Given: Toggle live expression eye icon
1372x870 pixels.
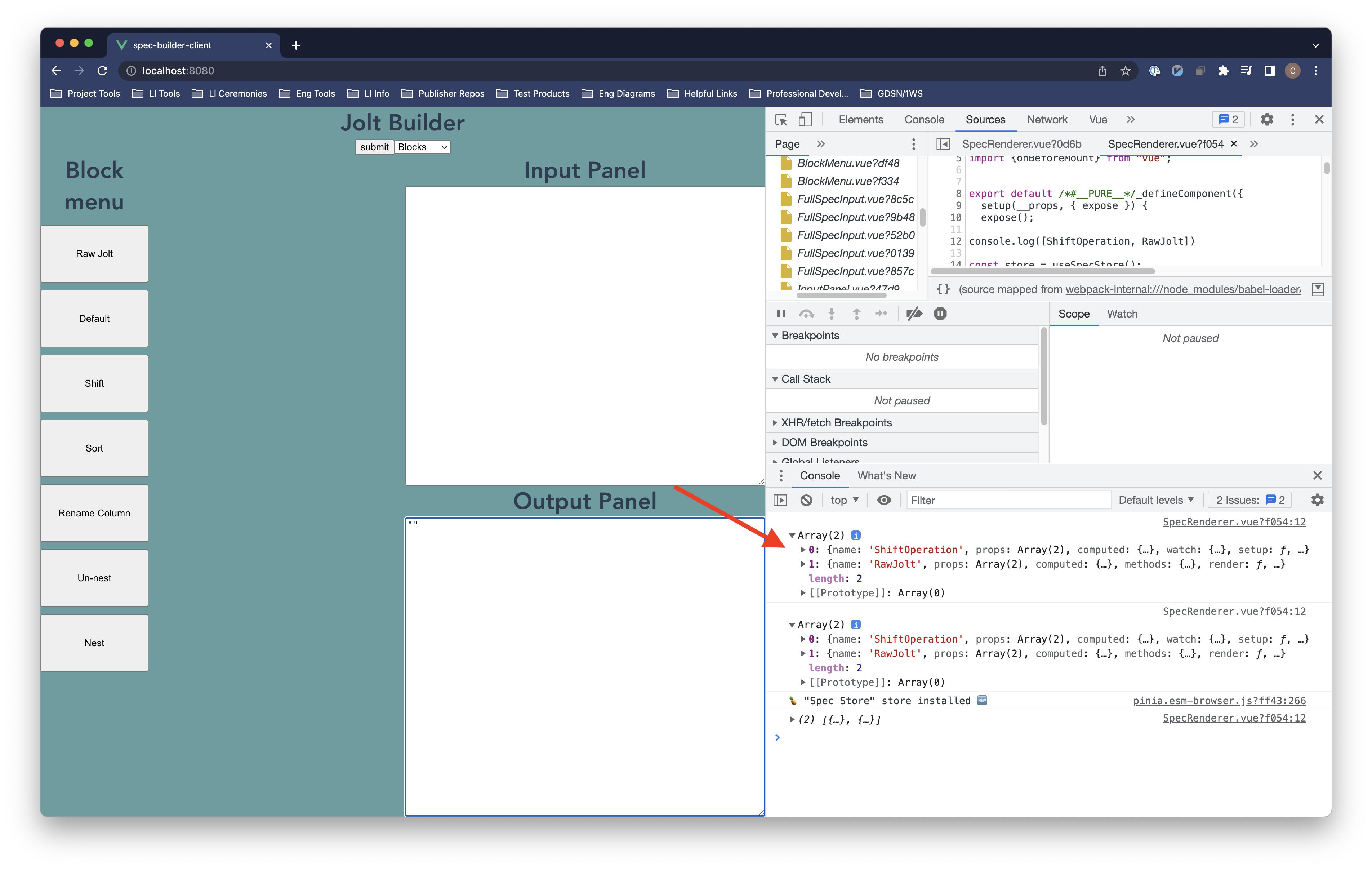Looking at the screenshot, I should click(884, 500).
